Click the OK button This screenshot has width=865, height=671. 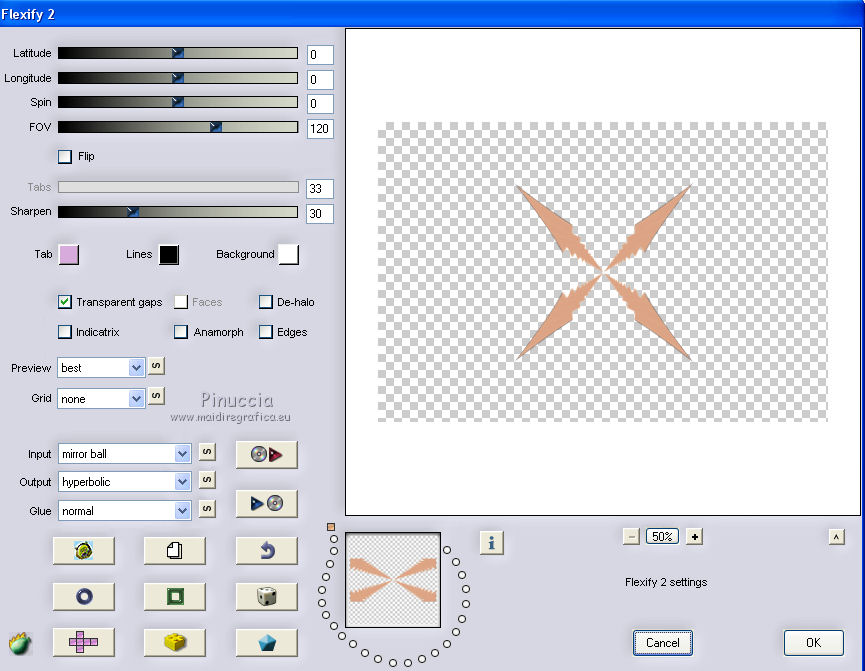point(814,643)
